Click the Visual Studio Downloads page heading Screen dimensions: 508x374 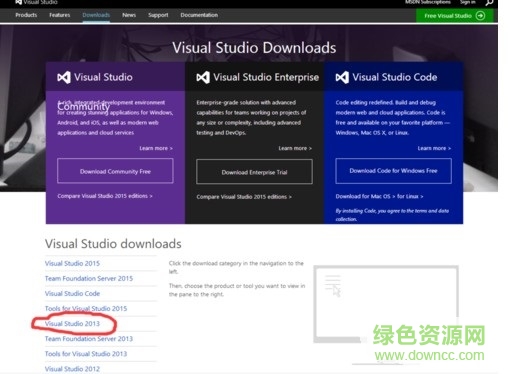tap(254, 48)
